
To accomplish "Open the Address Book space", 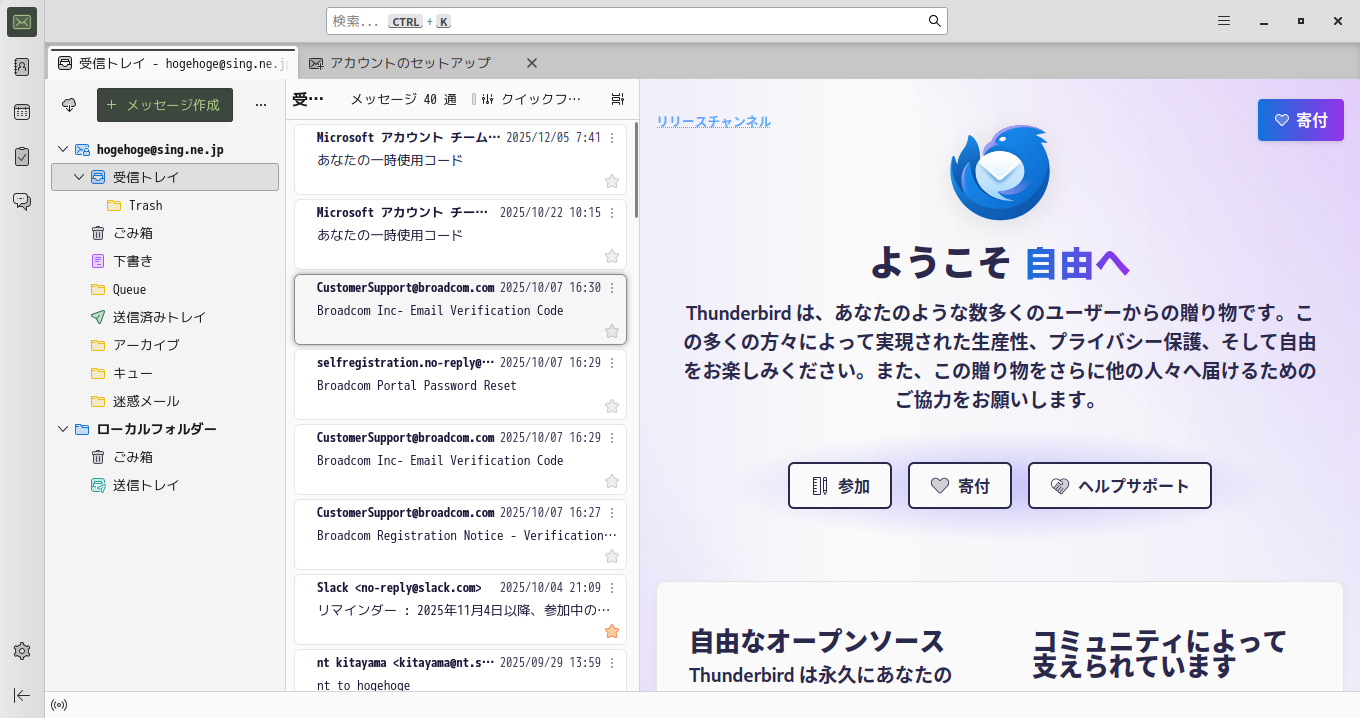I will pyautogui.click(x=22, y=67).
